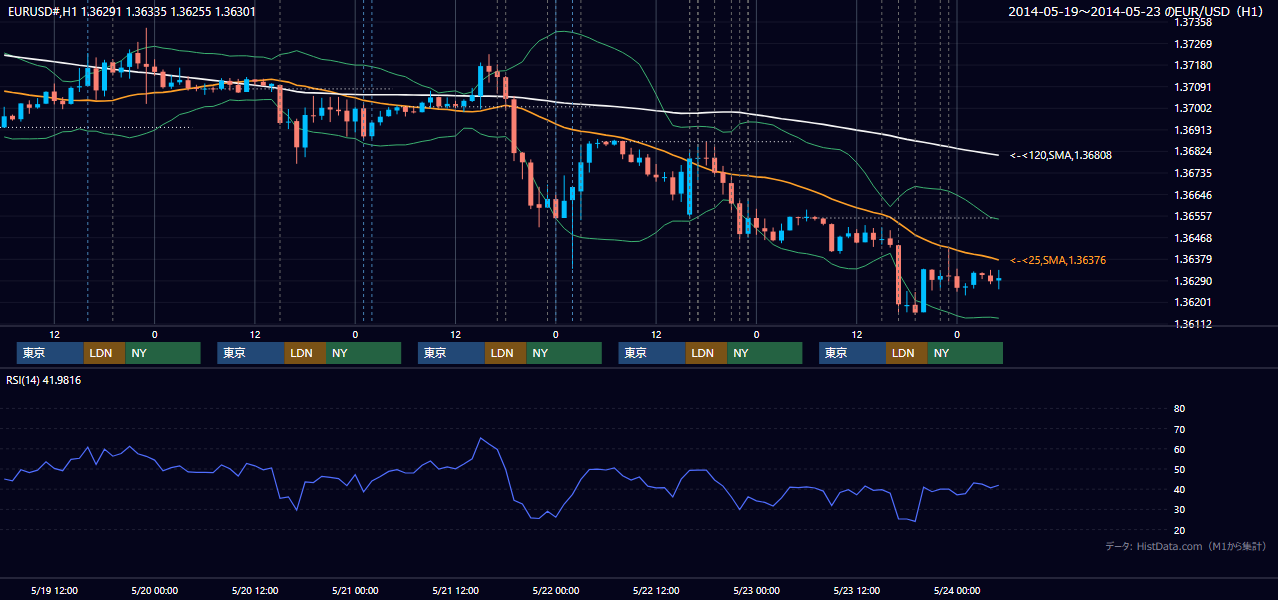Click price axis value 1.36646
The image size is (1278, 600).
[1193, 195]
